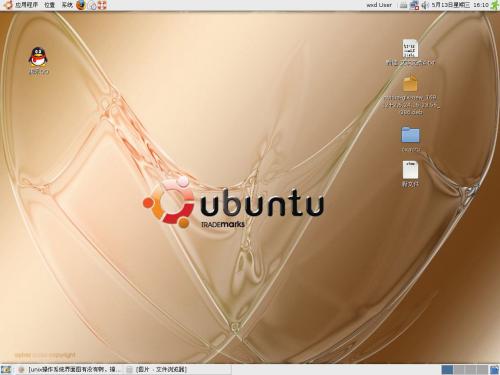
Task: Click the green icon at top-right panel corner
Action: point(494,5)
